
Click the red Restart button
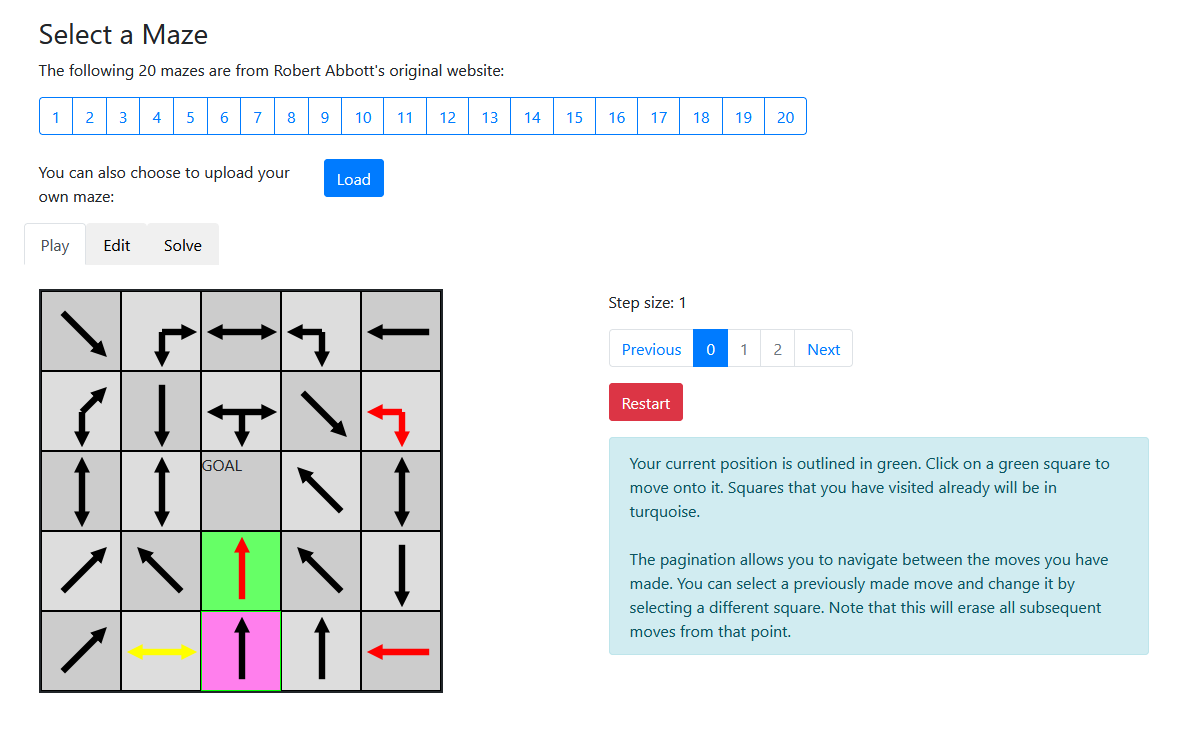click(x=646, y=402)
